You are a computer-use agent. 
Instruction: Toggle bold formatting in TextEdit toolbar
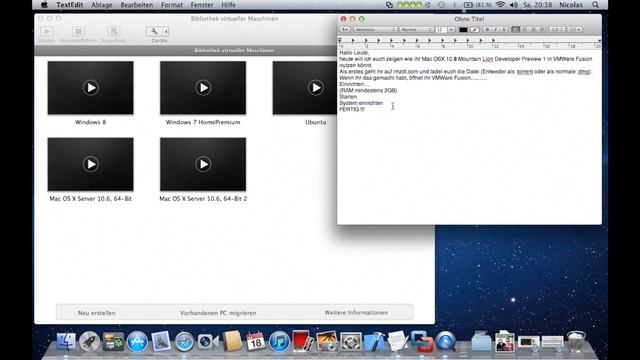pyautogui.click(x=487, y=29)
